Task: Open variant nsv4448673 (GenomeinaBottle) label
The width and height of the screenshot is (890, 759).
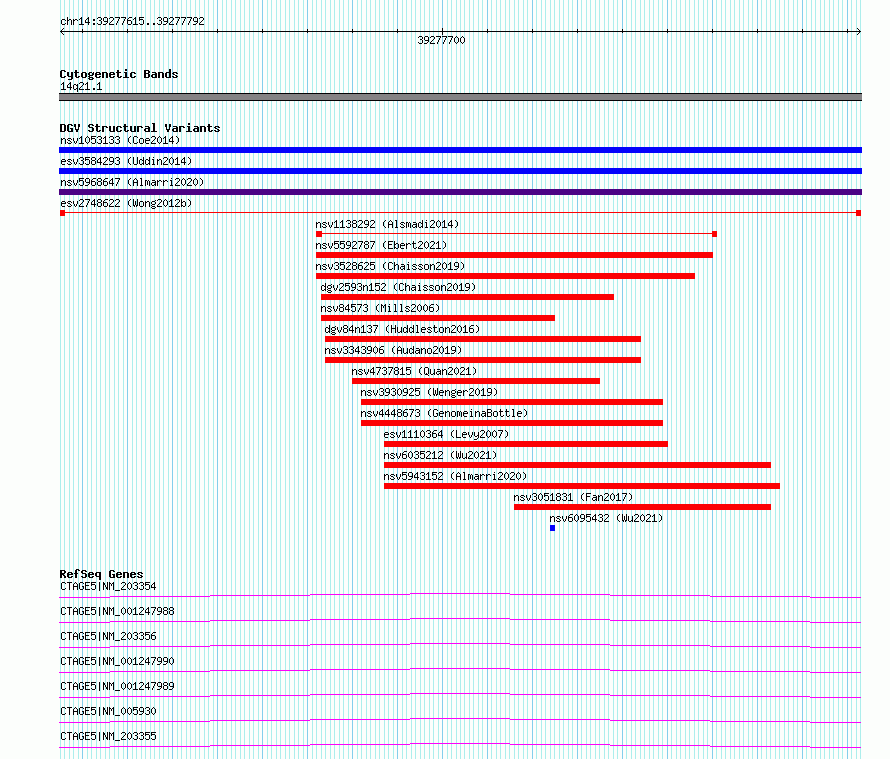Action: coord(444,413)
